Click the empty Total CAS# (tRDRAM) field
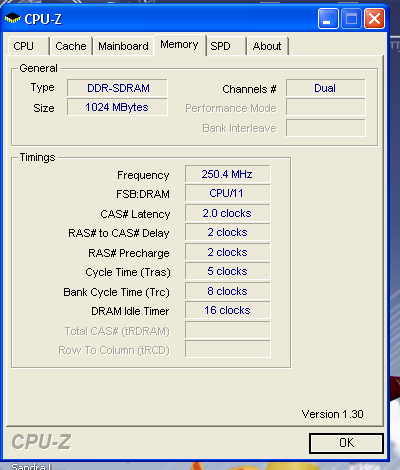Image resolution: width=400 pixels, height=470 pixels. pos(228,330)
